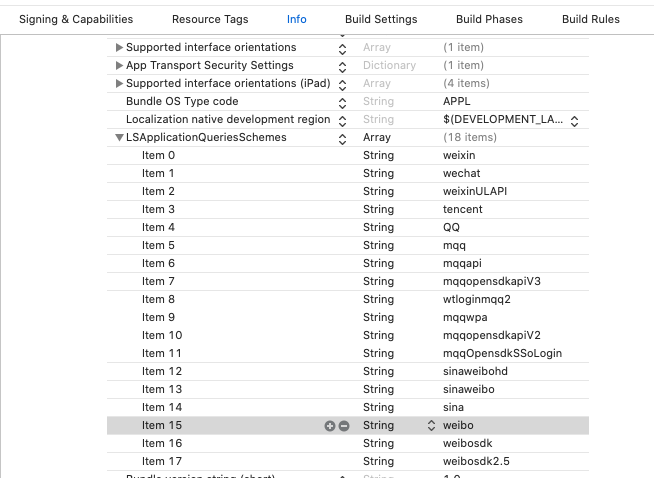This screenshot has height=478, width=654.
Task: Select the Item 0 key label
Action: (x=158, y=155)
